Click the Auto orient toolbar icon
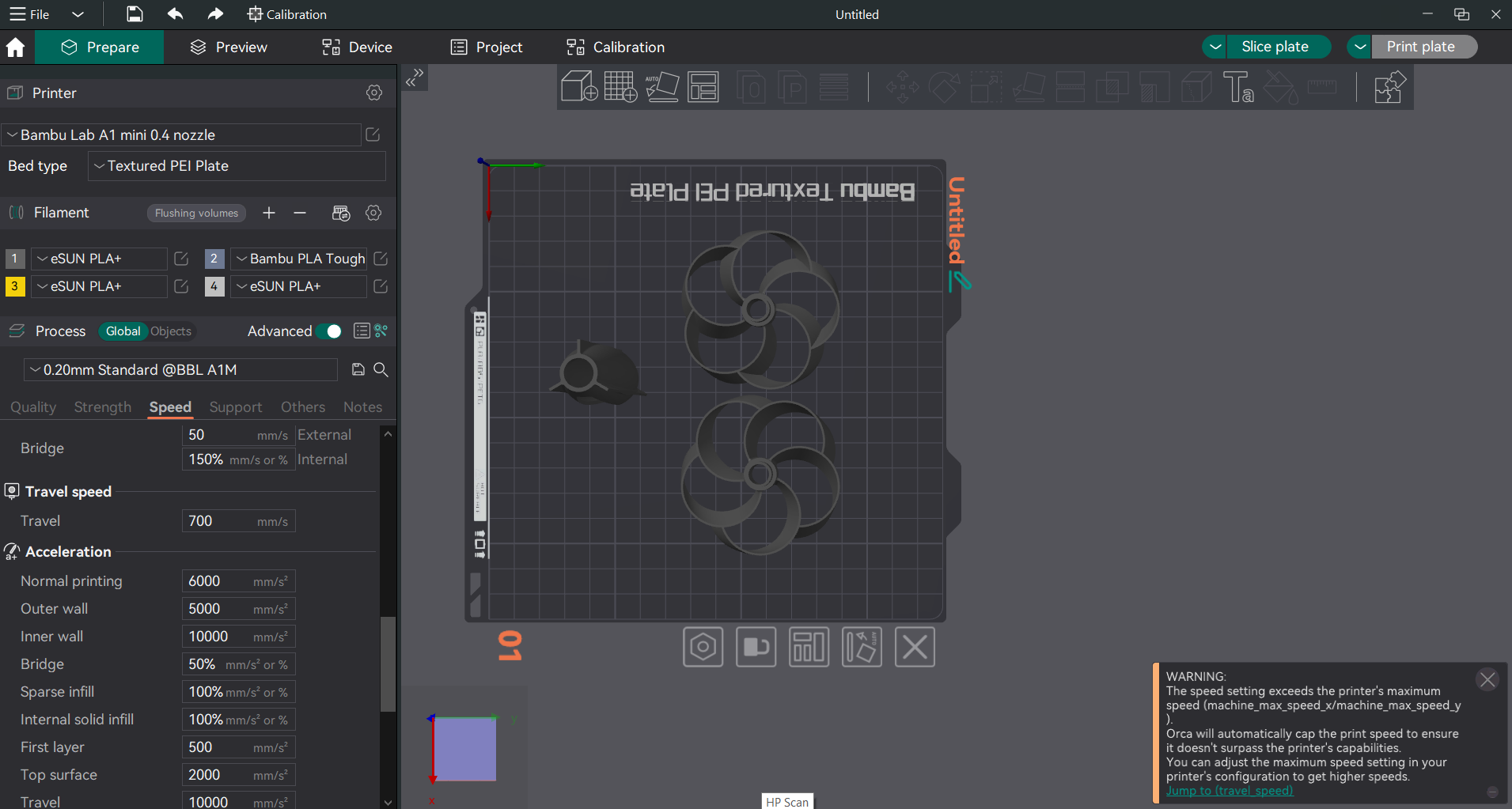 [661, 86]
